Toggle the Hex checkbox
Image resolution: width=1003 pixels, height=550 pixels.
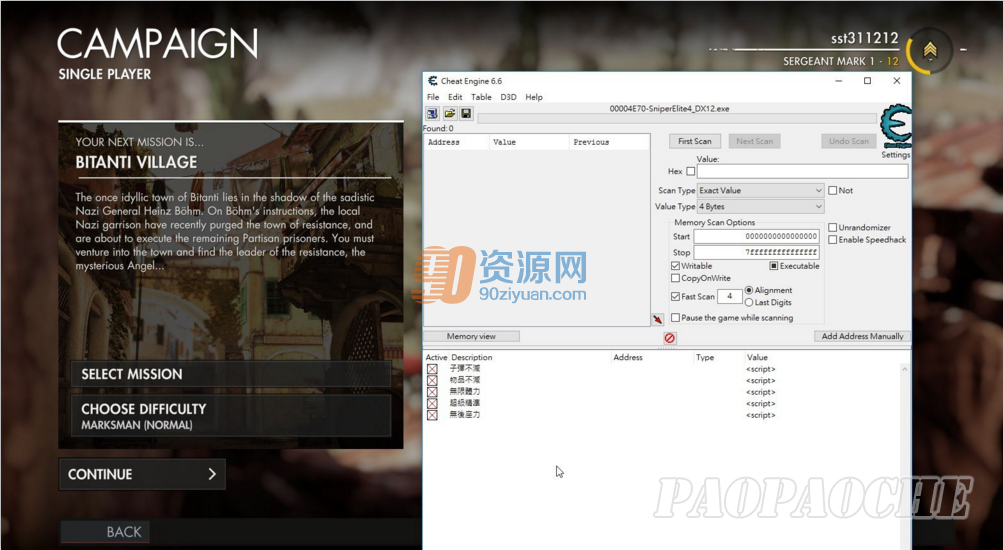pyautogui.click(x=690, y=171)
